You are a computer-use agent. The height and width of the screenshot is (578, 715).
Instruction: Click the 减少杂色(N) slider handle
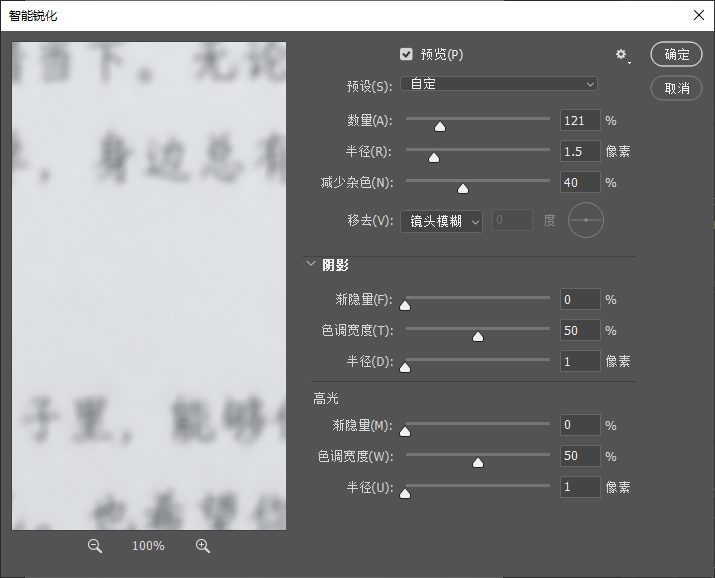(x=463, y=188)
